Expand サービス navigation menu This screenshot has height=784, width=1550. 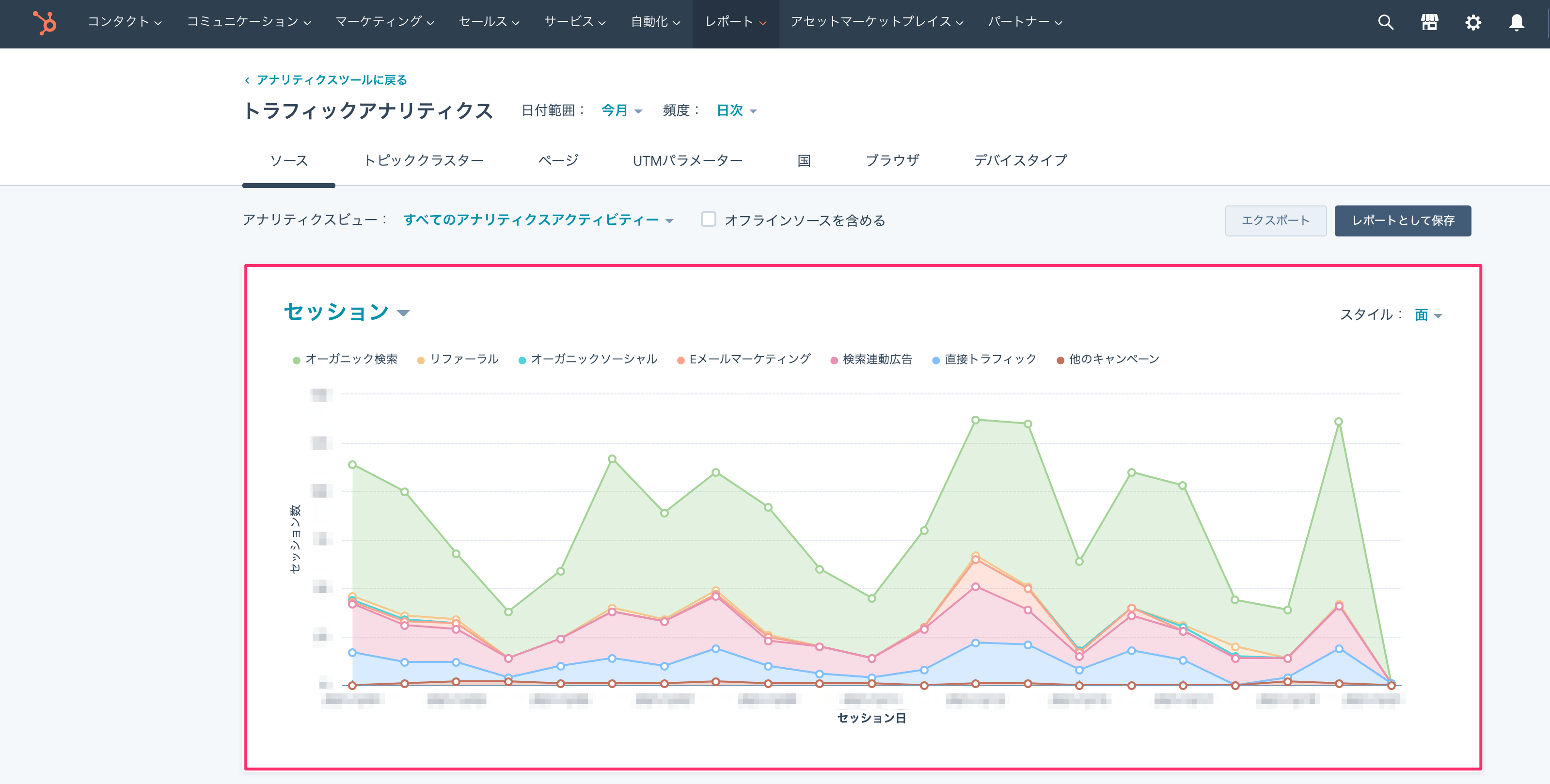tap(575, 22)
